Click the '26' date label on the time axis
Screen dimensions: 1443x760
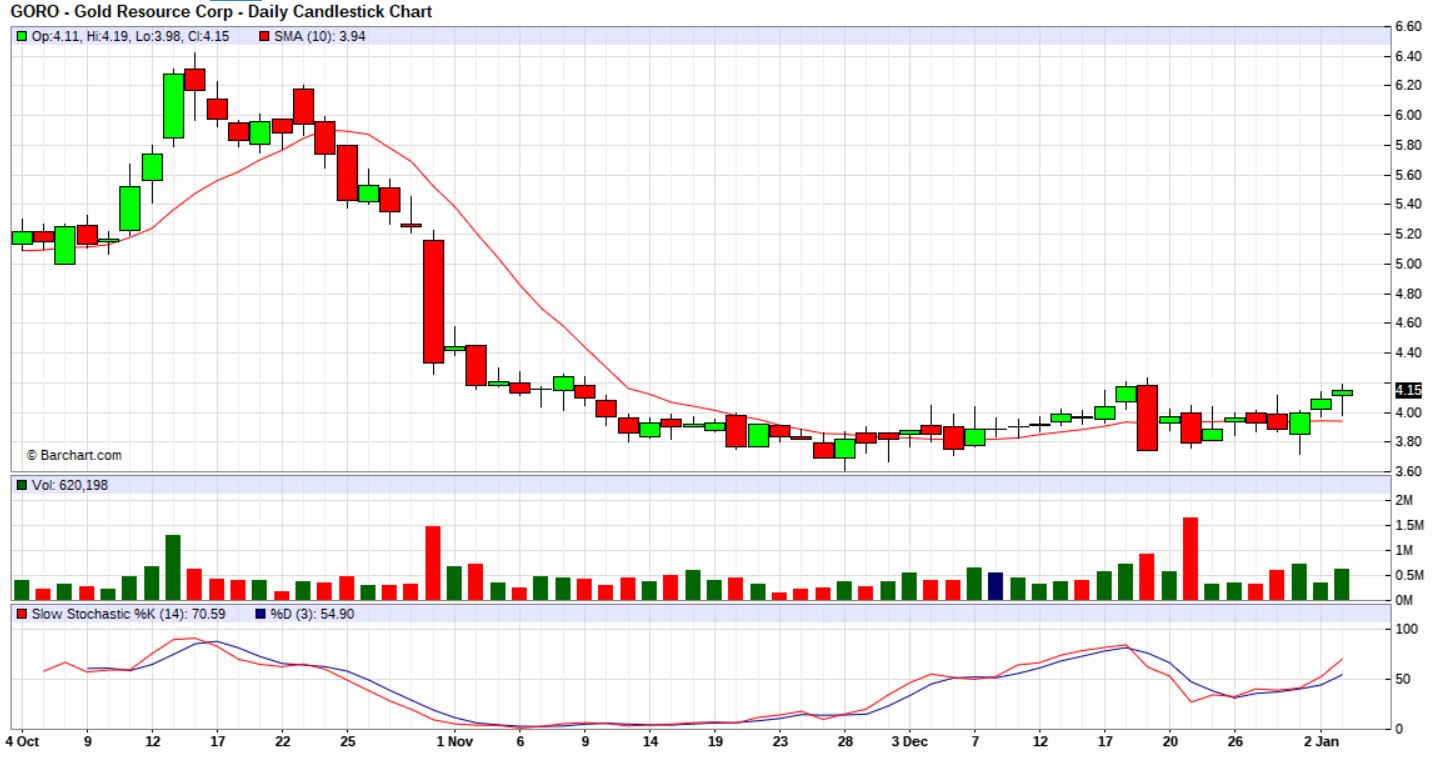click(1234, 742)
